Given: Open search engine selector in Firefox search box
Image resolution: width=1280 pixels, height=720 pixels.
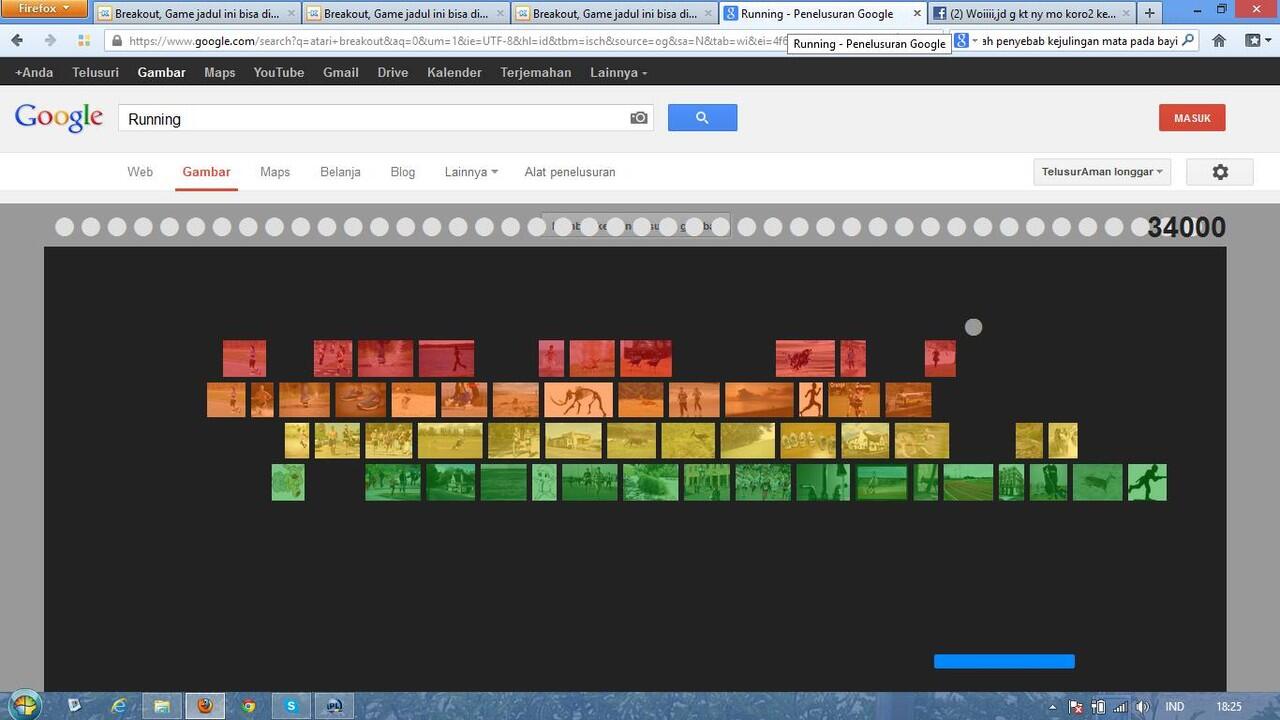Looking at the screenshot, I should click(966, 41).
